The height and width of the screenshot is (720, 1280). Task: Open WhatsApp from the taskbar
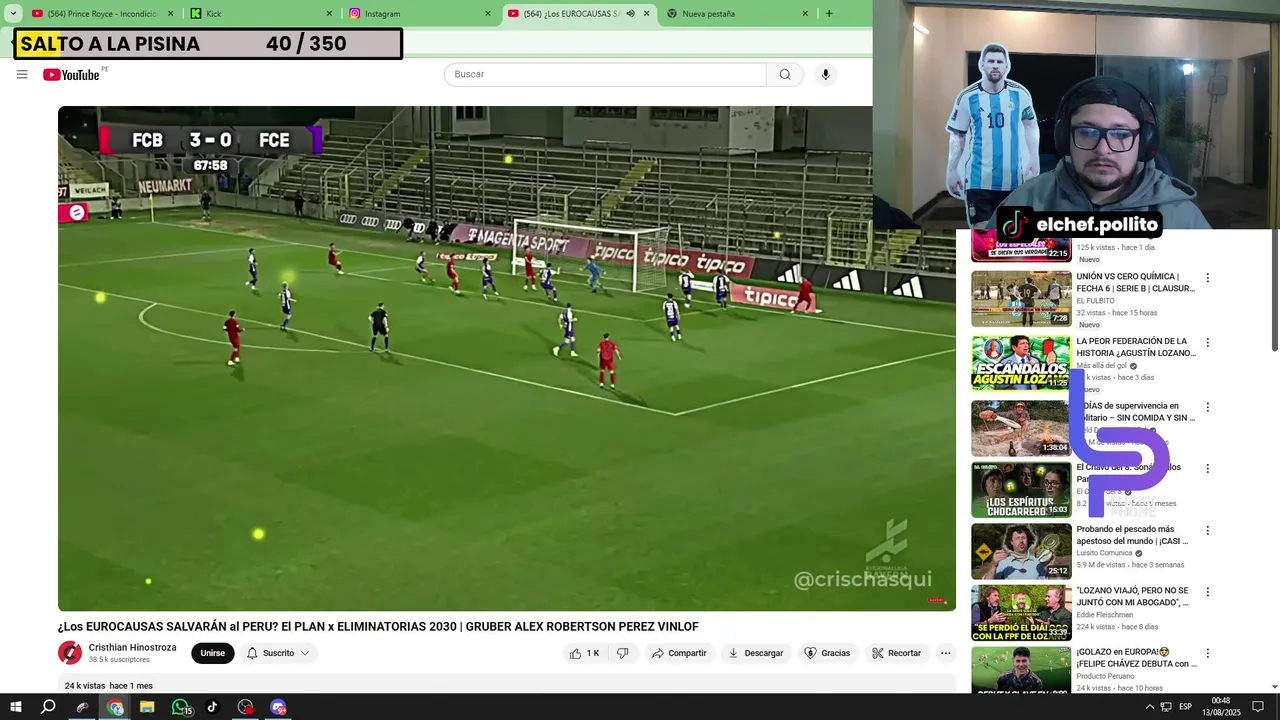[180, 707]
